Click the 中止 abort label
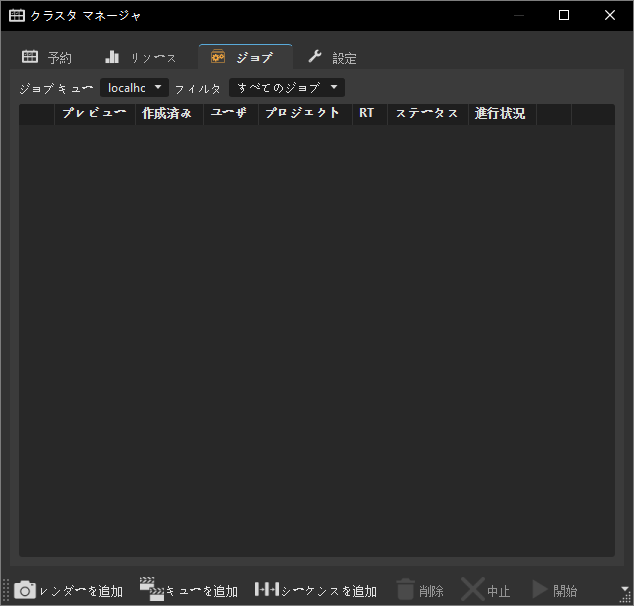Viewport: 634px width, 606px height. pyautogui.click(x=499, y=591)
